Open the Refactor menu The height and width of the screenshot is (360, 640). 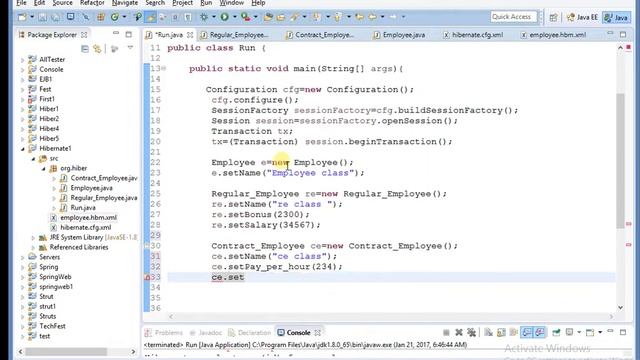[92, 3]
